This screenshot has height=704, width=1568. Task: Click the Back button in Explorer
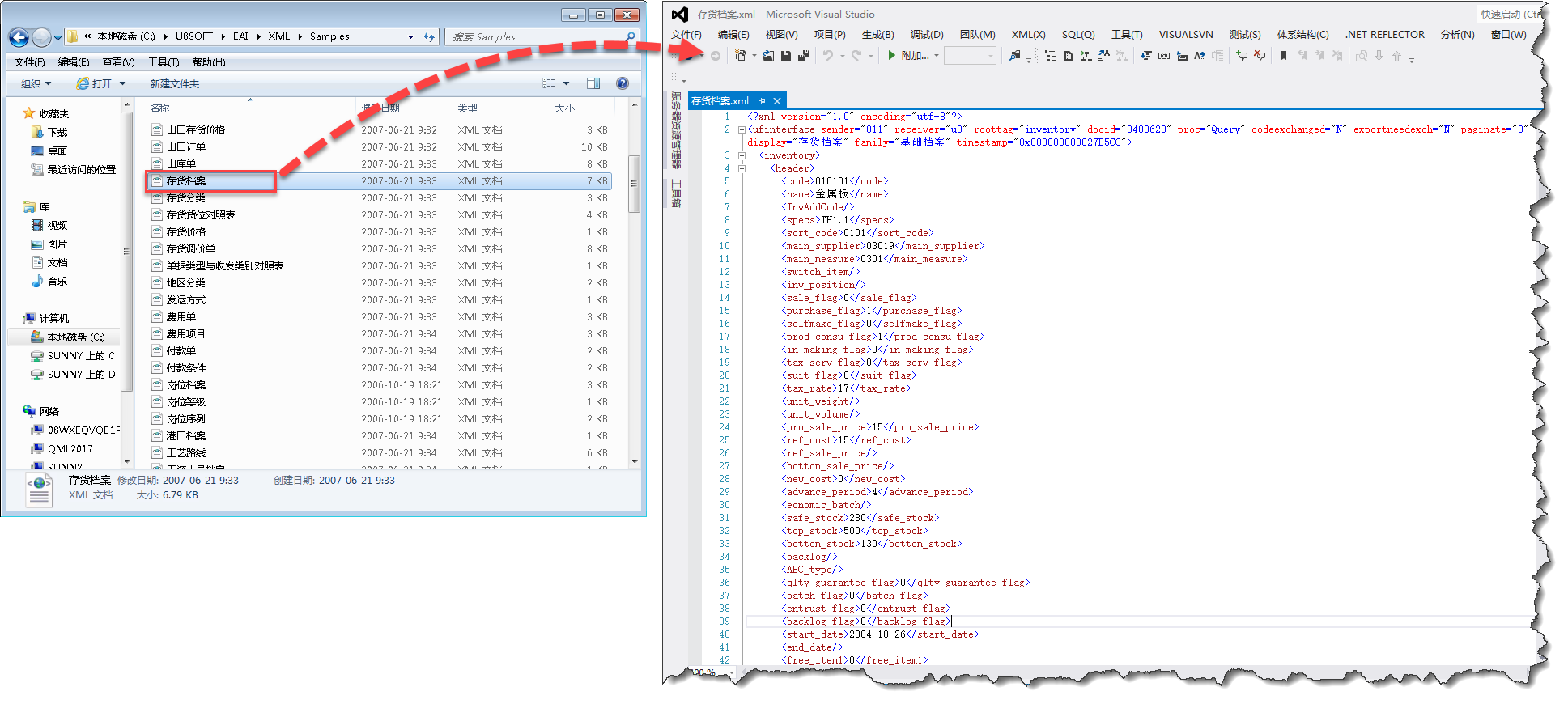[x=19, y=36]
